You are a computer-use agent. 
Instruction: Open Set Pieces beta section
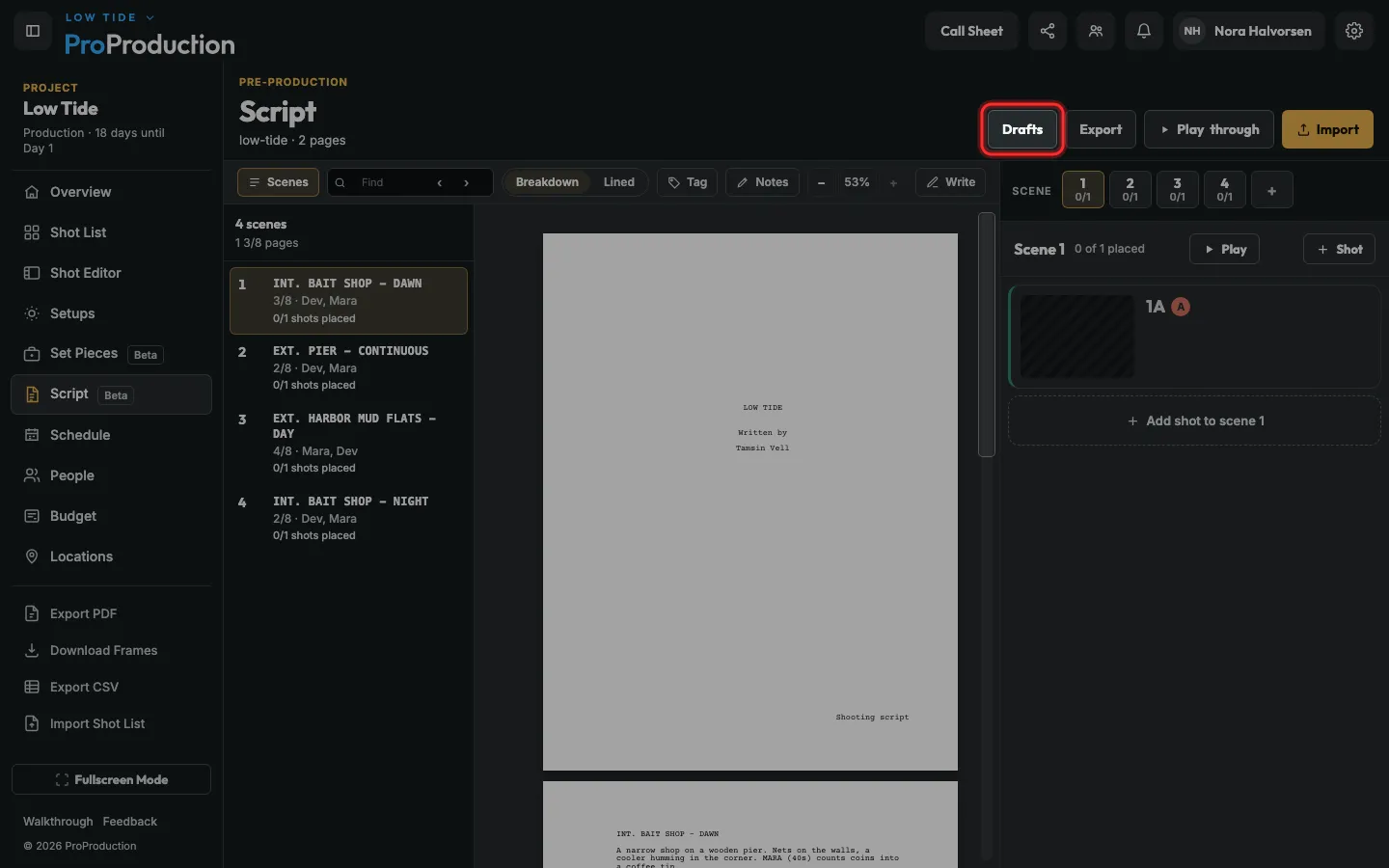click(x=111, y=354)
